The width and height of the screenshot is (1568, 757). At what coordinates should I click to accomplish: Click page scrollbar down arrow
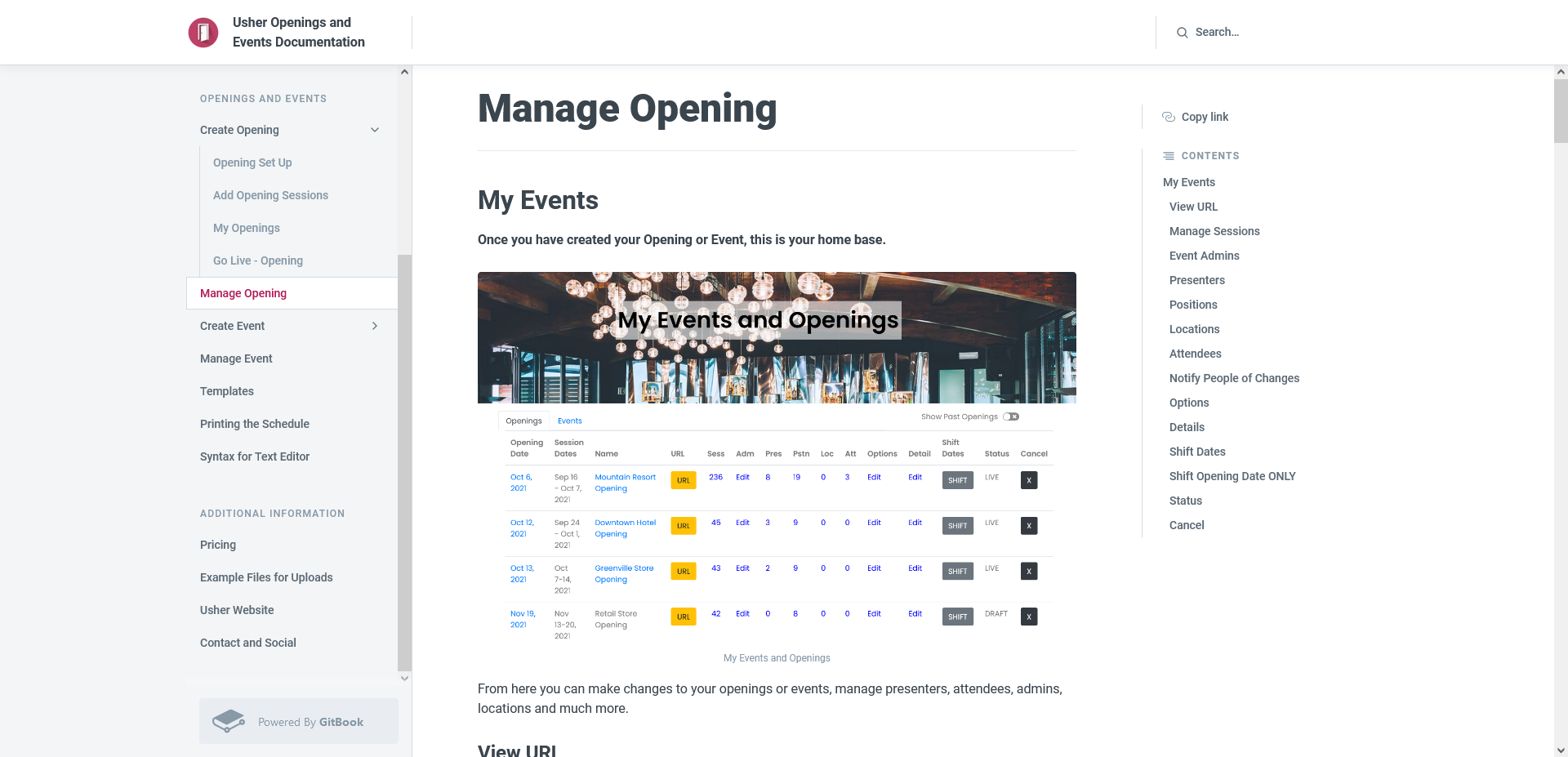pyautogui.click(x=1561, y=750)
